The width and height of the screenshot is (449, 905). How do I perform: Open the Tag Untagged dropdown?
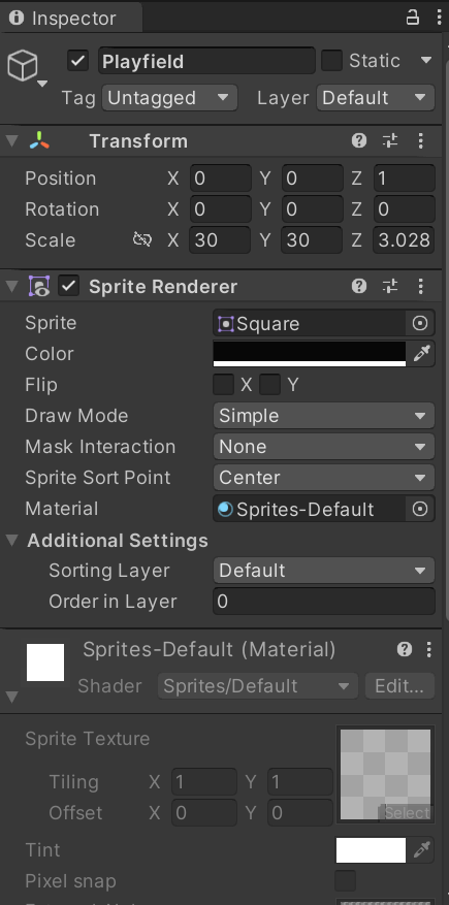click(170, 98)
